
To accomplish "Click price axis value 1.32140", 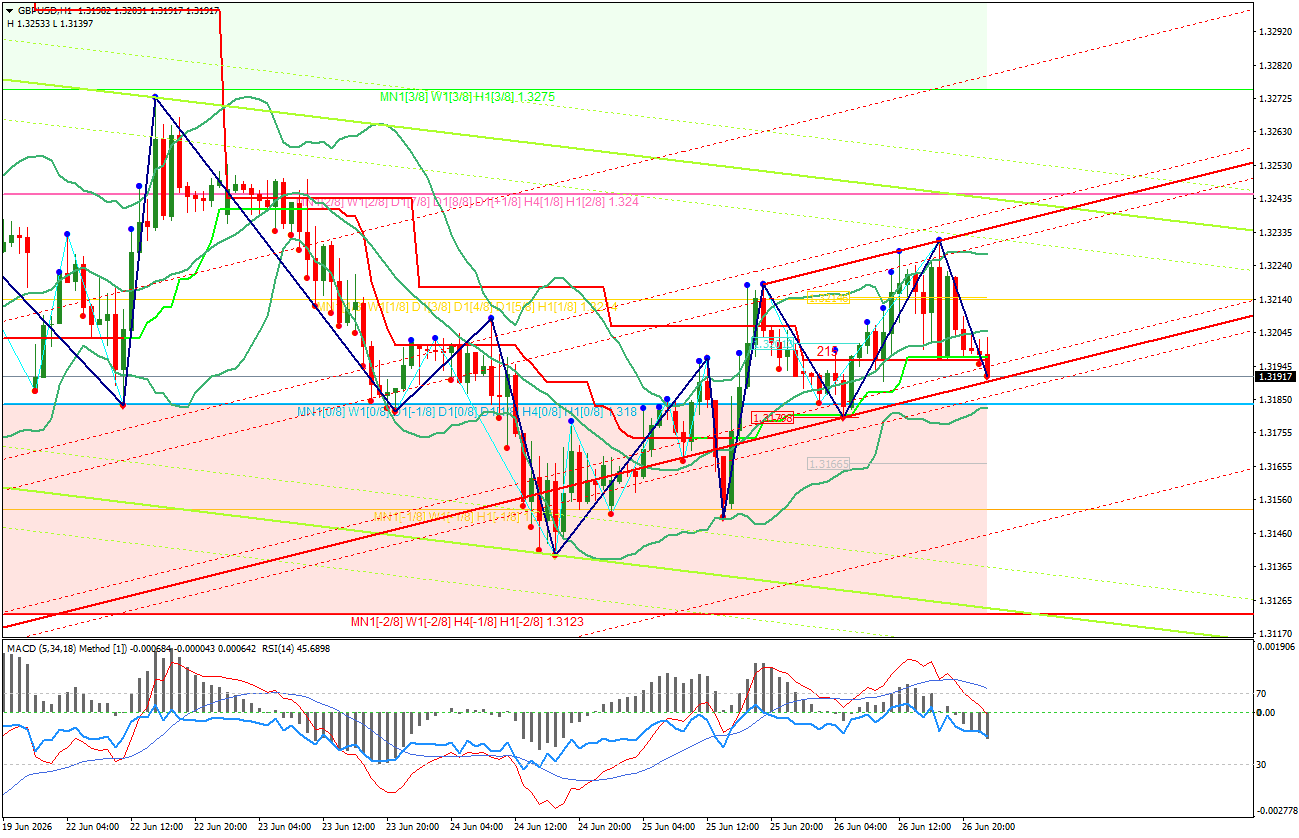I will tap(1275, 299).
